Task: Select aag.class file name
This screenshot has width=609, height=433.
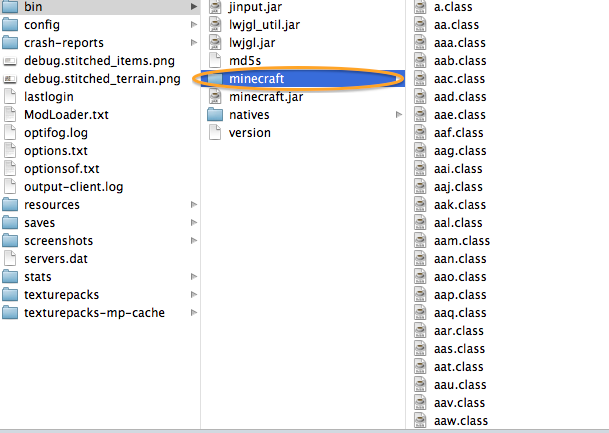Action: pos(460,151)
